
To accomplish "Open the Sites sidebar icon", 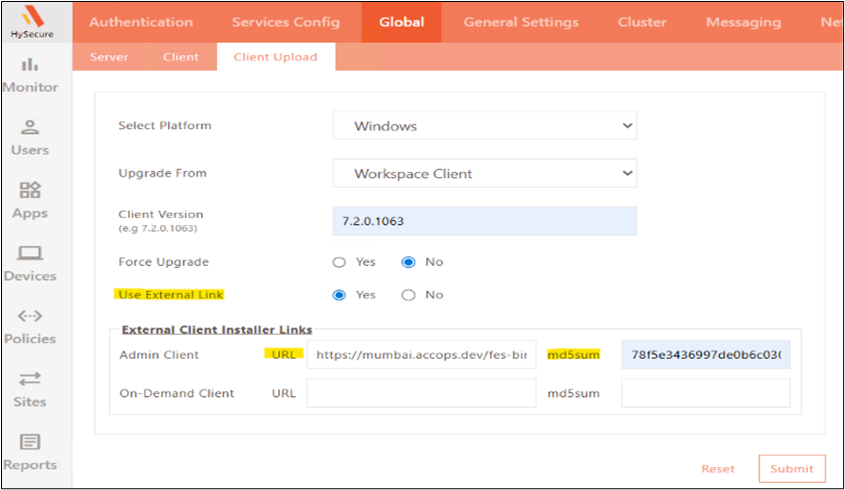I will [x=30, y=379].
